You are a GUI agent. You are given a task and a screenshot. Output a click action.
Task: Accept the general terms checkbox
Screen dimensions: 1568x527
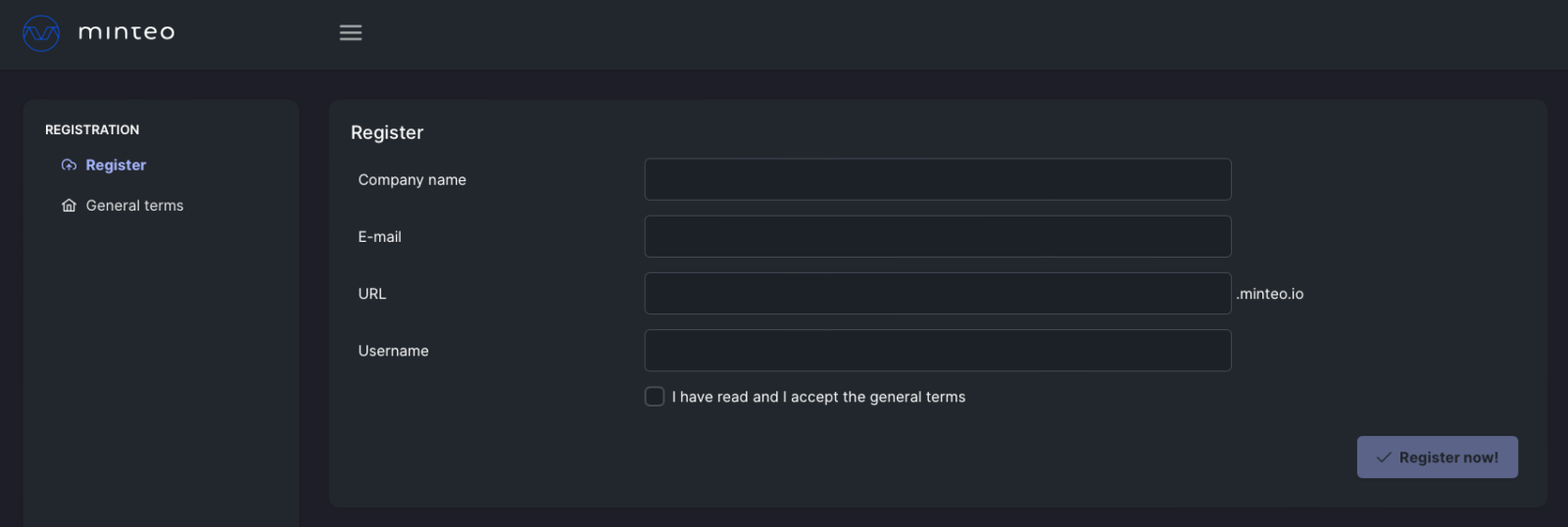655,396
